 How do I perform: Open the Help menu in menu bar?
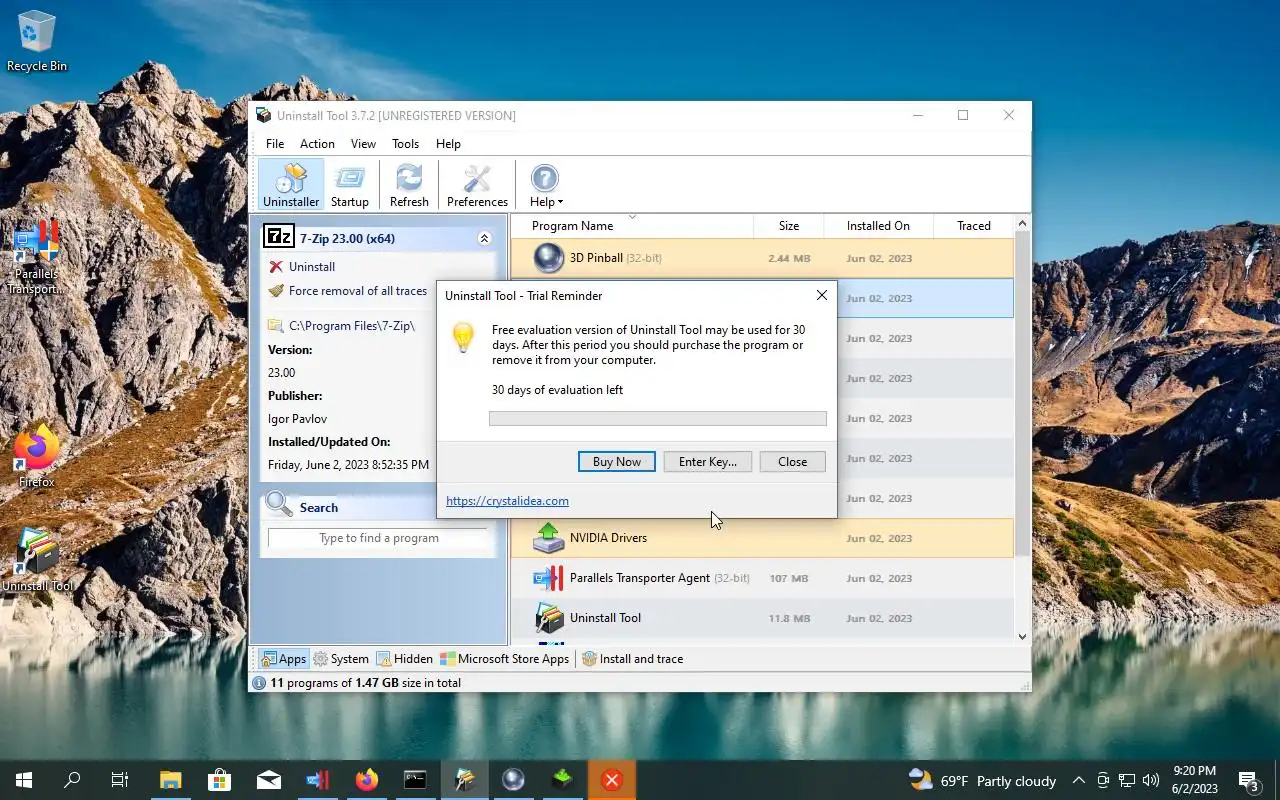pyautogui.click(x=448, y=144)
